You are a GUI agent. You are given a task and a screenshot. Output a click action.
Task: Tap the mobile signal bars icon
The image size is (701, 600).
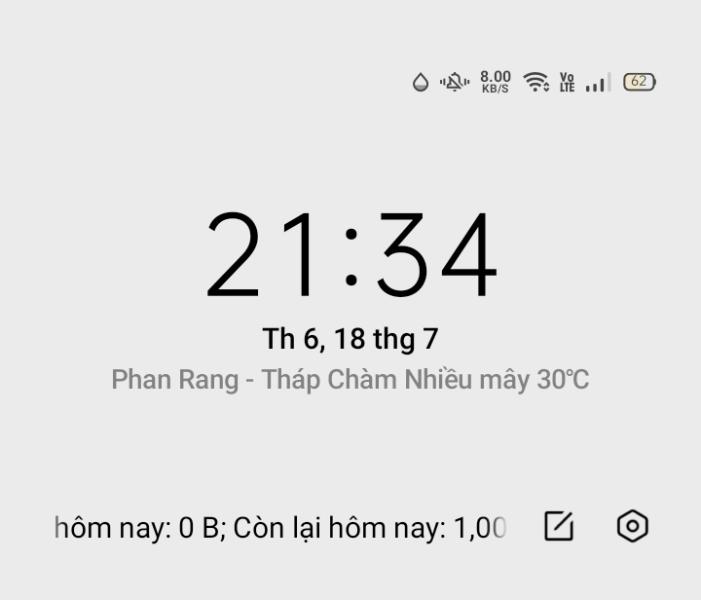(598, 82)
